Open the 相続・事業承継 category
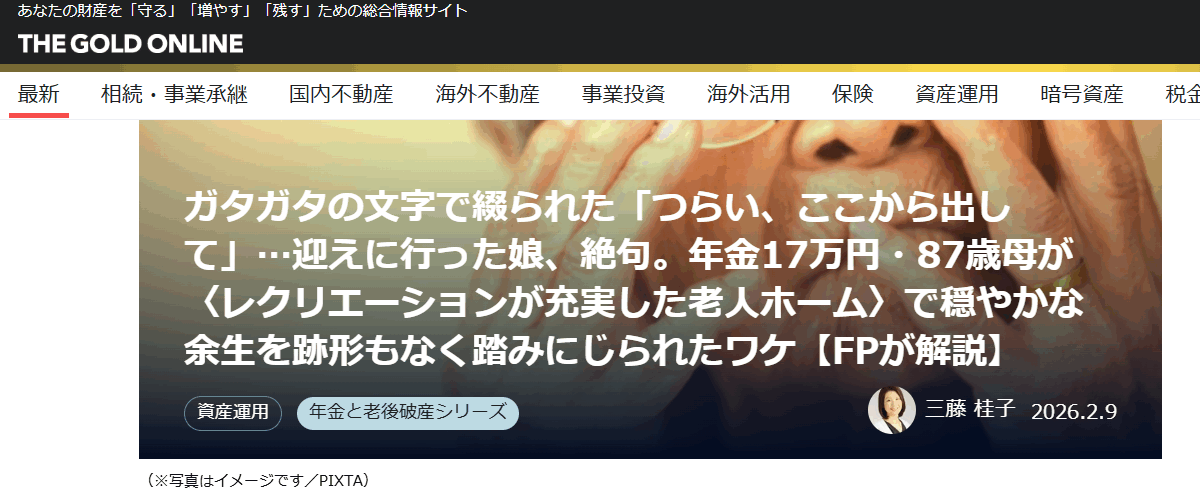Screen dimensions: 1200x501 [x=174, y=95]
